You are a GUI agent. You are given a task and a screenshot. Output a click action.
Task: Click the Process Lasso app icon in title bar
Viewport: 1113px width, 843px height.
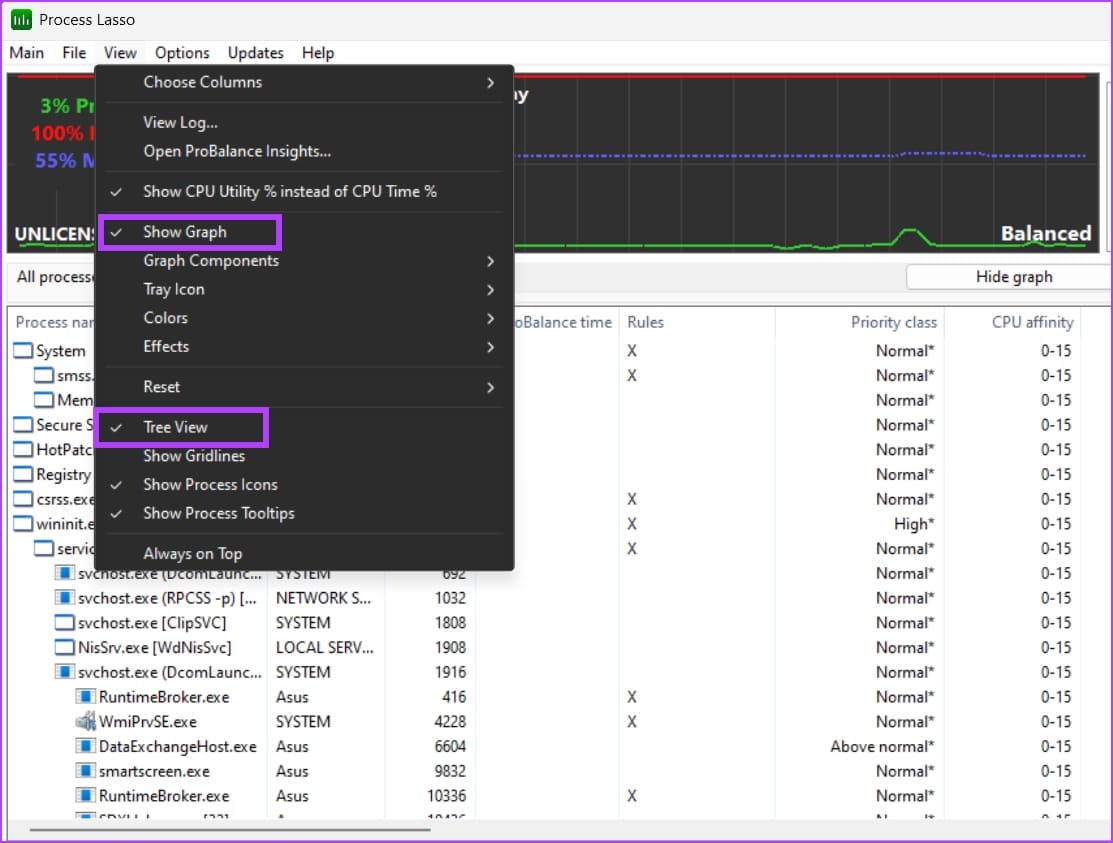tap(21, 19)
